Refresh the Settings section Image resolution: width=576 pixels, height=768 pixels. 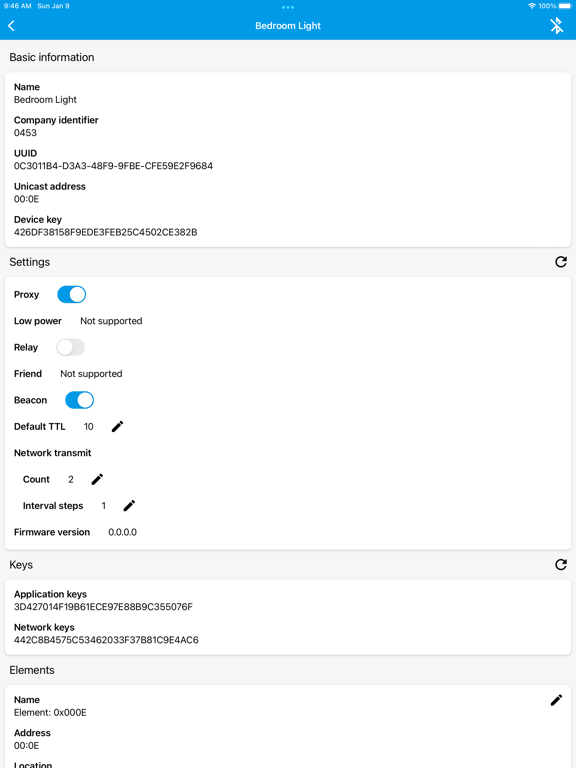pyautogui.click(x=561, y=262)
